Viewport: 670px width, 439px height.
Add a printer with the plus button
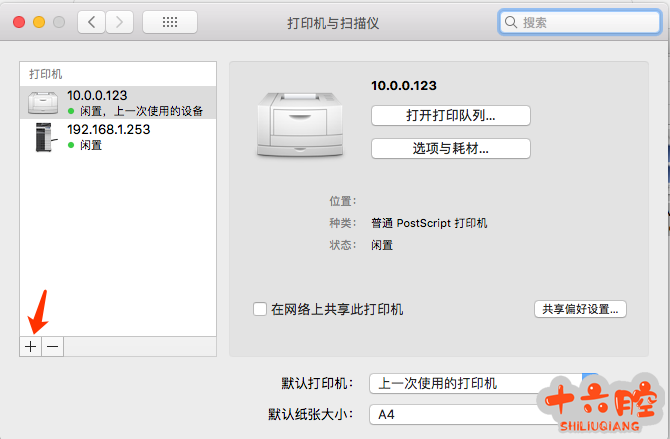[30, 346]
